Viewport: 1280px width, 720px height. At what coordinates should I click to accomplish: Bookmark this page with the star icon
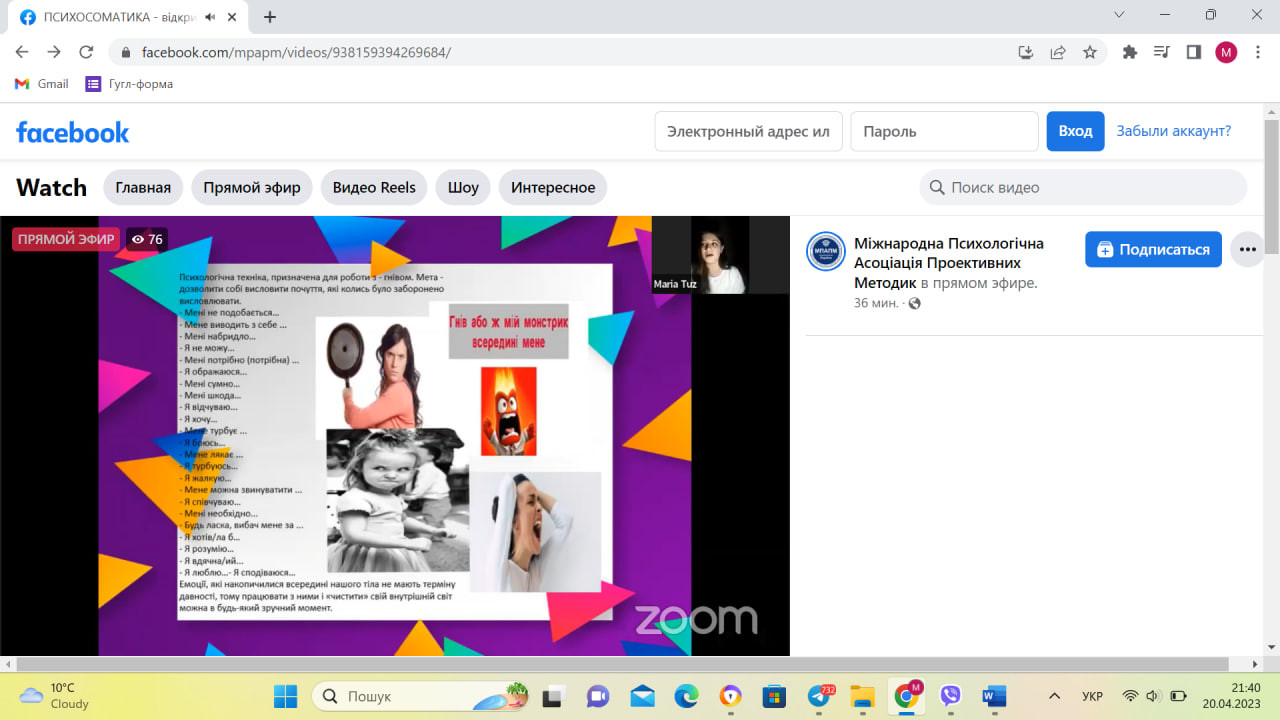coord(1090,53)
